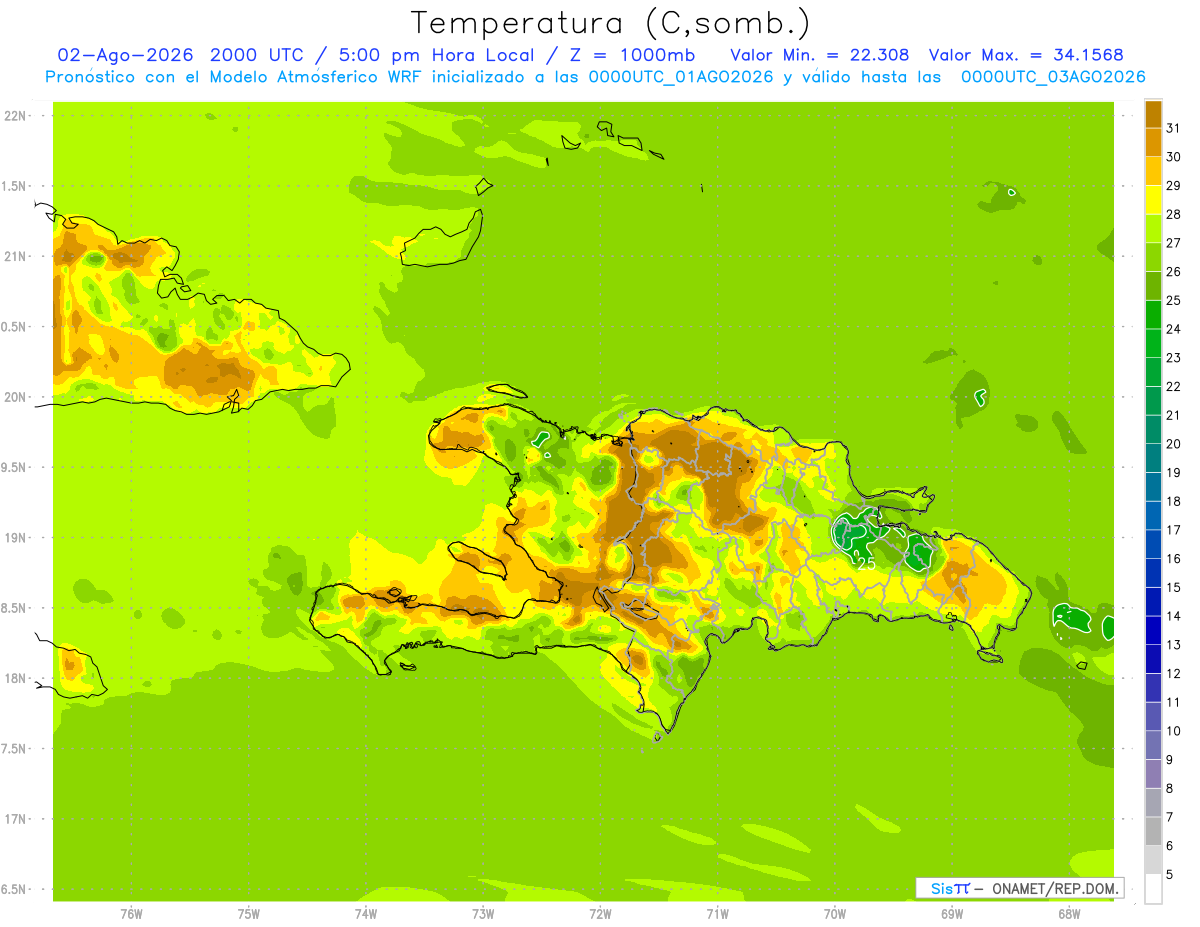Click the "25" contour label on map
This screenshot has height=927, width=1200.
pyautogui.click(x=866, y=564)
